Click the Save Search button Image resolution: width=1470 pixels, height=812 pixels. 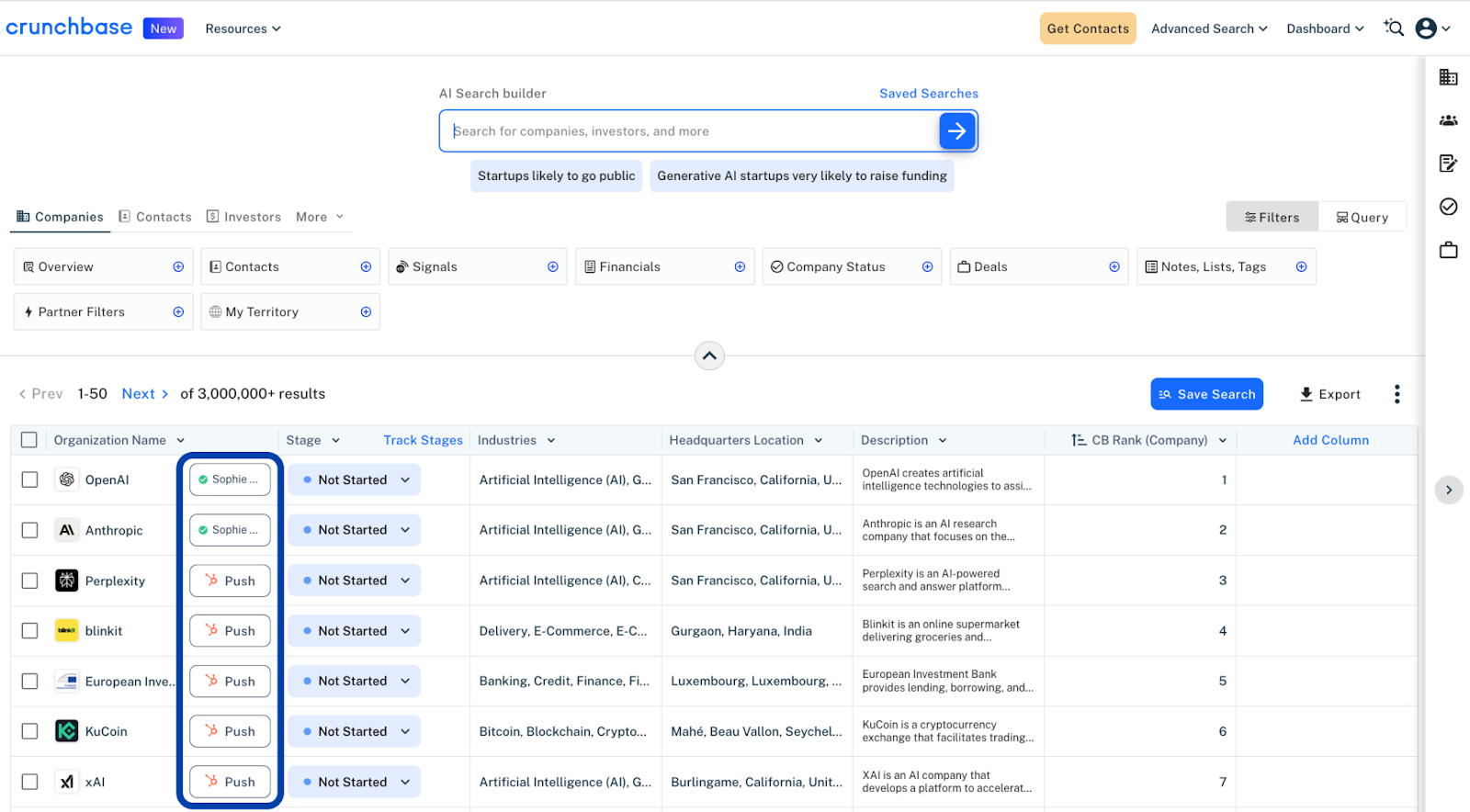[1207, 394]
